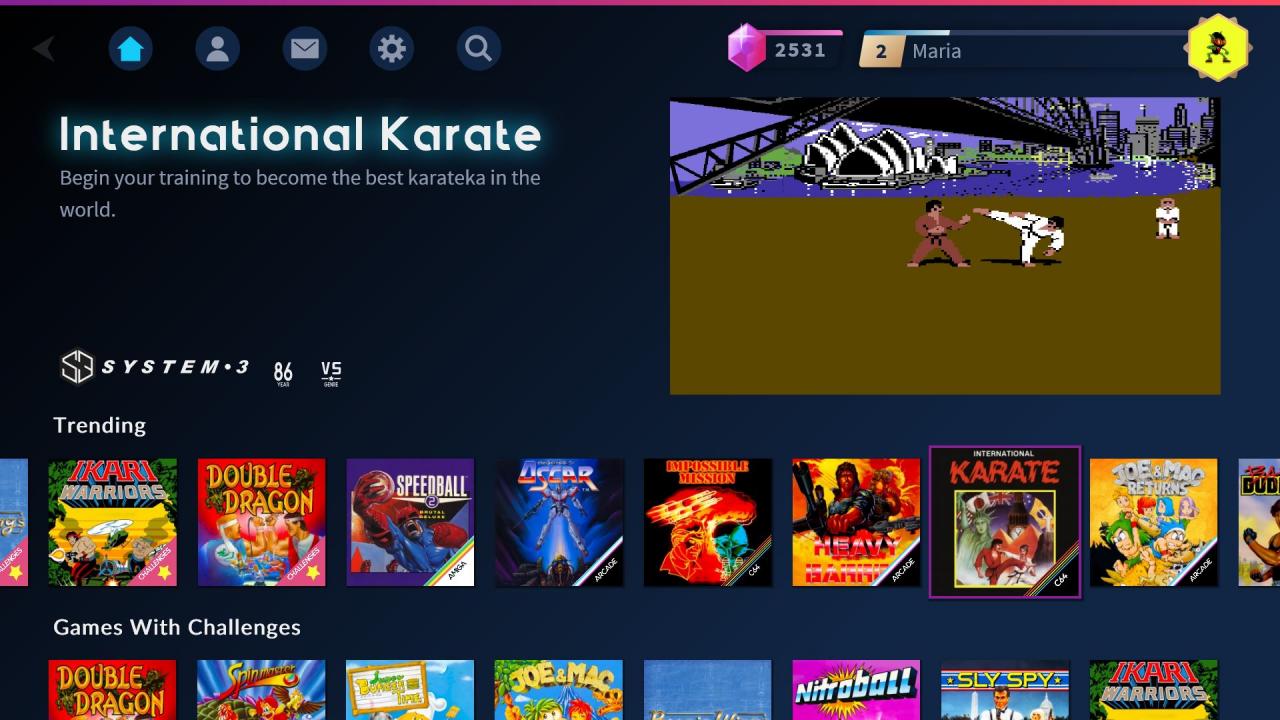Click the International Karate title heading

(x=300, y=134)
